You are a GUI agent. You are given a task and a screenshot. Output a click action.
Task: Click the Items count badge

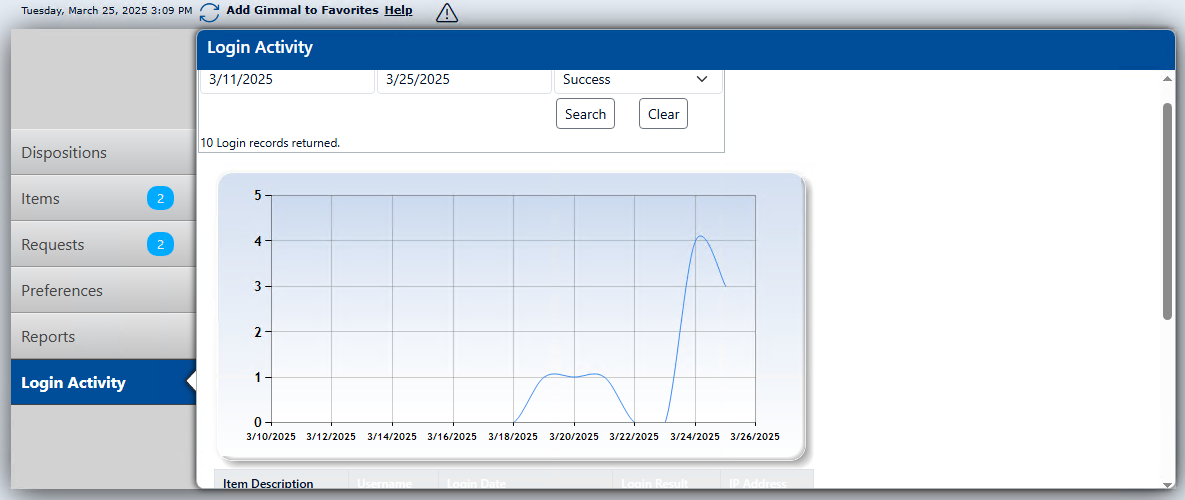tap(160, 199)
